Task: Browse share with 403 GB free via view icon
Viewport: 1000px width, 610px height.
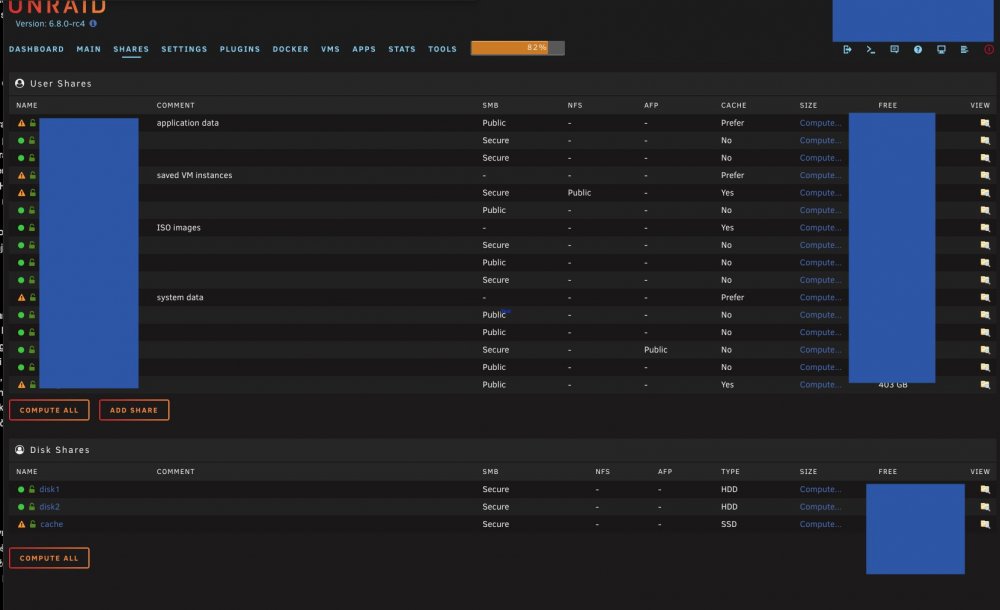Action: (x=985, y=385)
